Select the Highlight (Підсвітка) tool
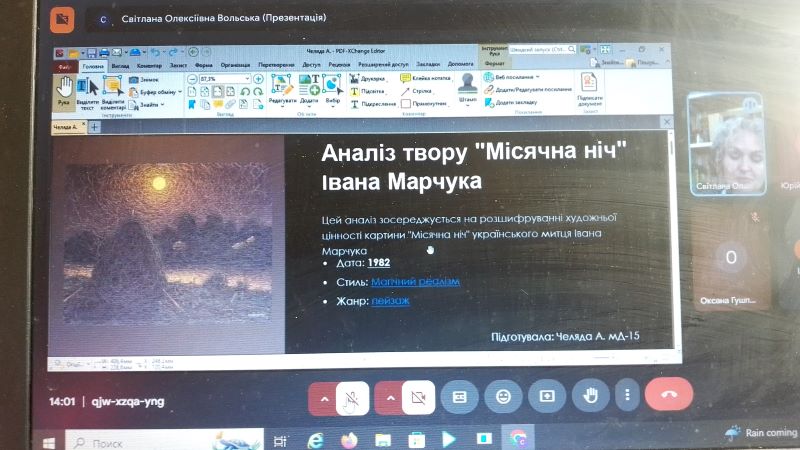Image resolution: width=800 pixels, height=450 pixels. [x=367, y=91]
